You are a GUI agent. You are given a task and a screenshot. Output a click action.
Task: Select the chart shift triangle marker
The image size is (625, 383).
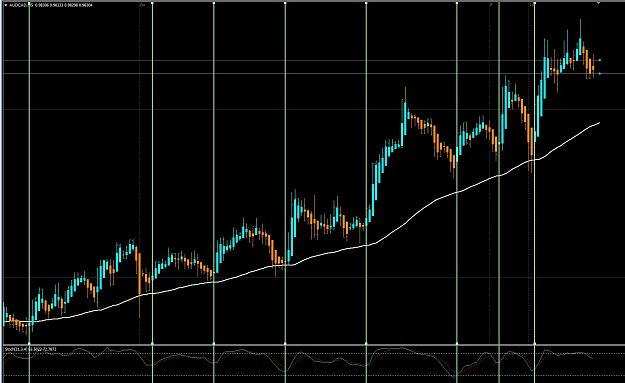598,3
